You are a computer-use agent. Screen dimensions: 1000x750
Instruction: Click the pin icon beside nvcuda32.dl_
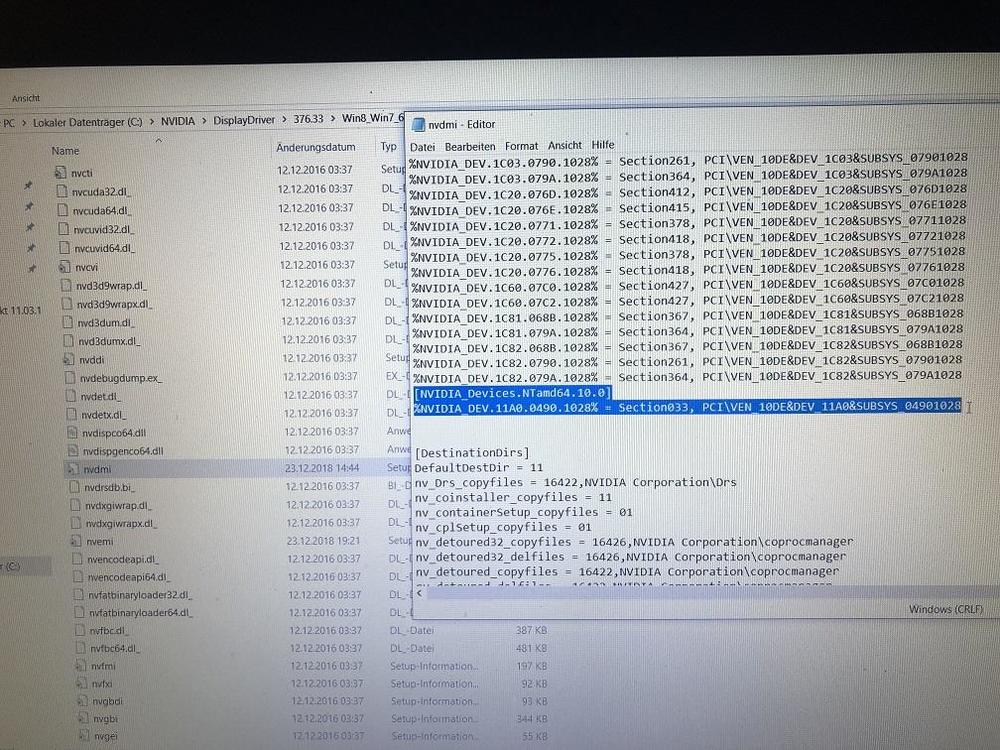click(29, 187)
